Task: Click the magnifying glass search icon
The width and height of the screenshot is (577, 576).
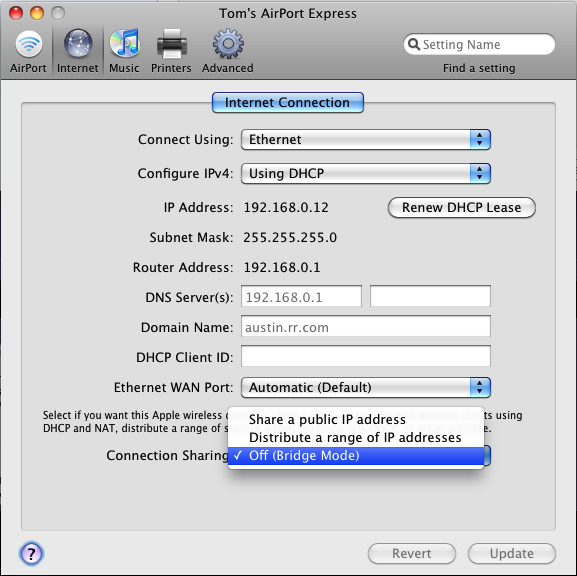Action: coord(414,45)
